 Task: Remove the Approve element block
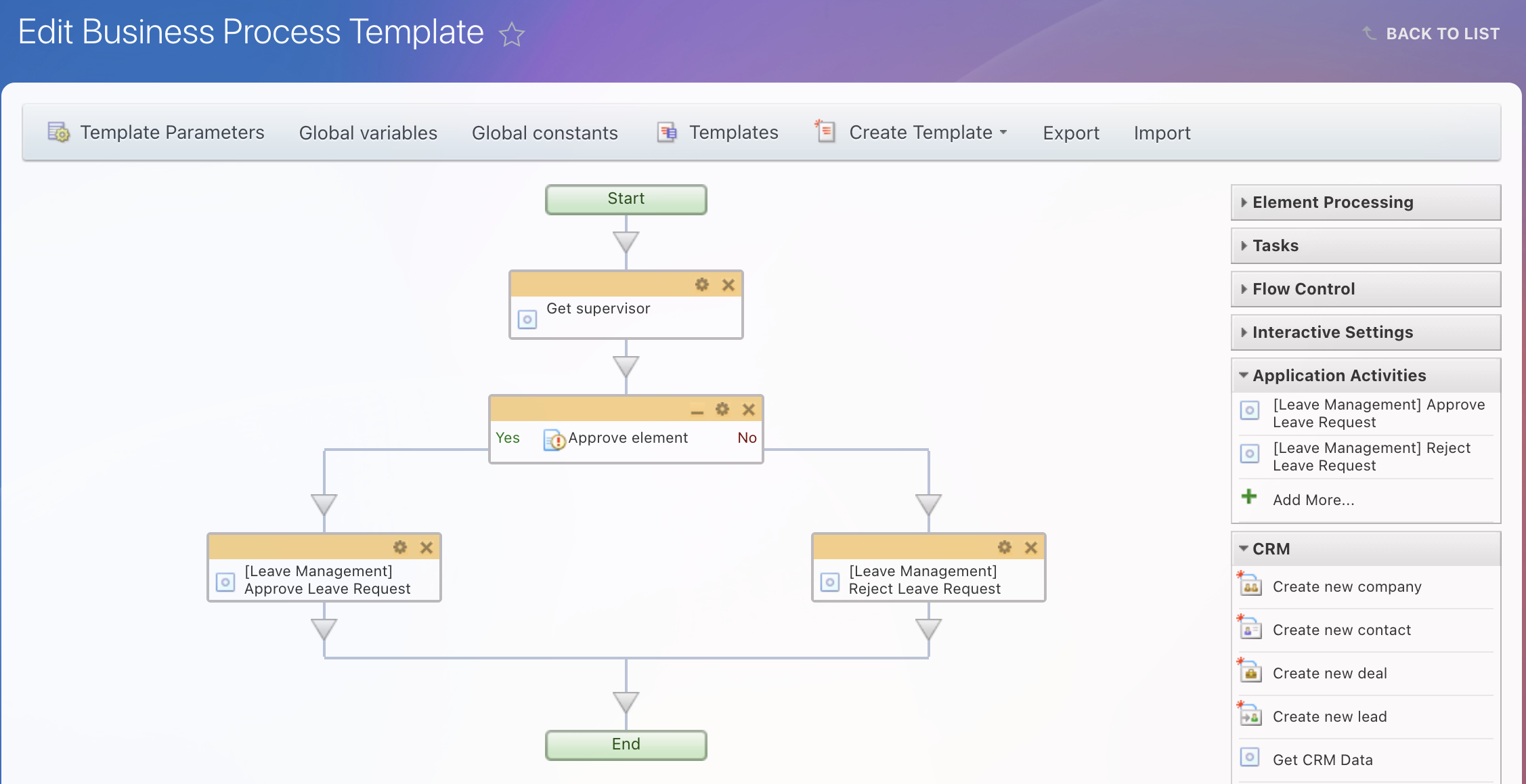click(749, 410)
